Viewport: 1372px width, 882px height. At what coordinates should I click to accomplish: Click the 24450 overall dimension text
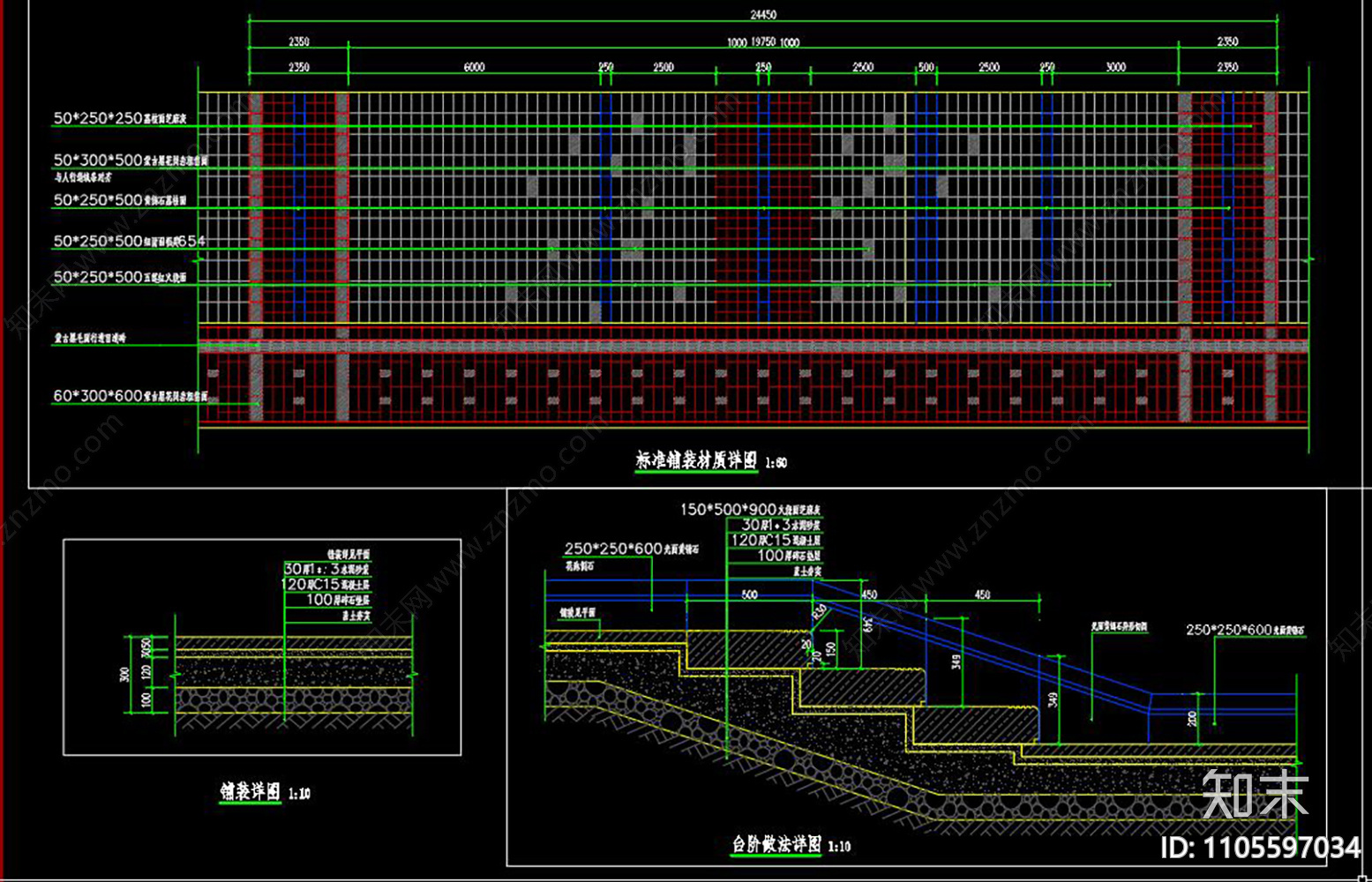[763, 14]
